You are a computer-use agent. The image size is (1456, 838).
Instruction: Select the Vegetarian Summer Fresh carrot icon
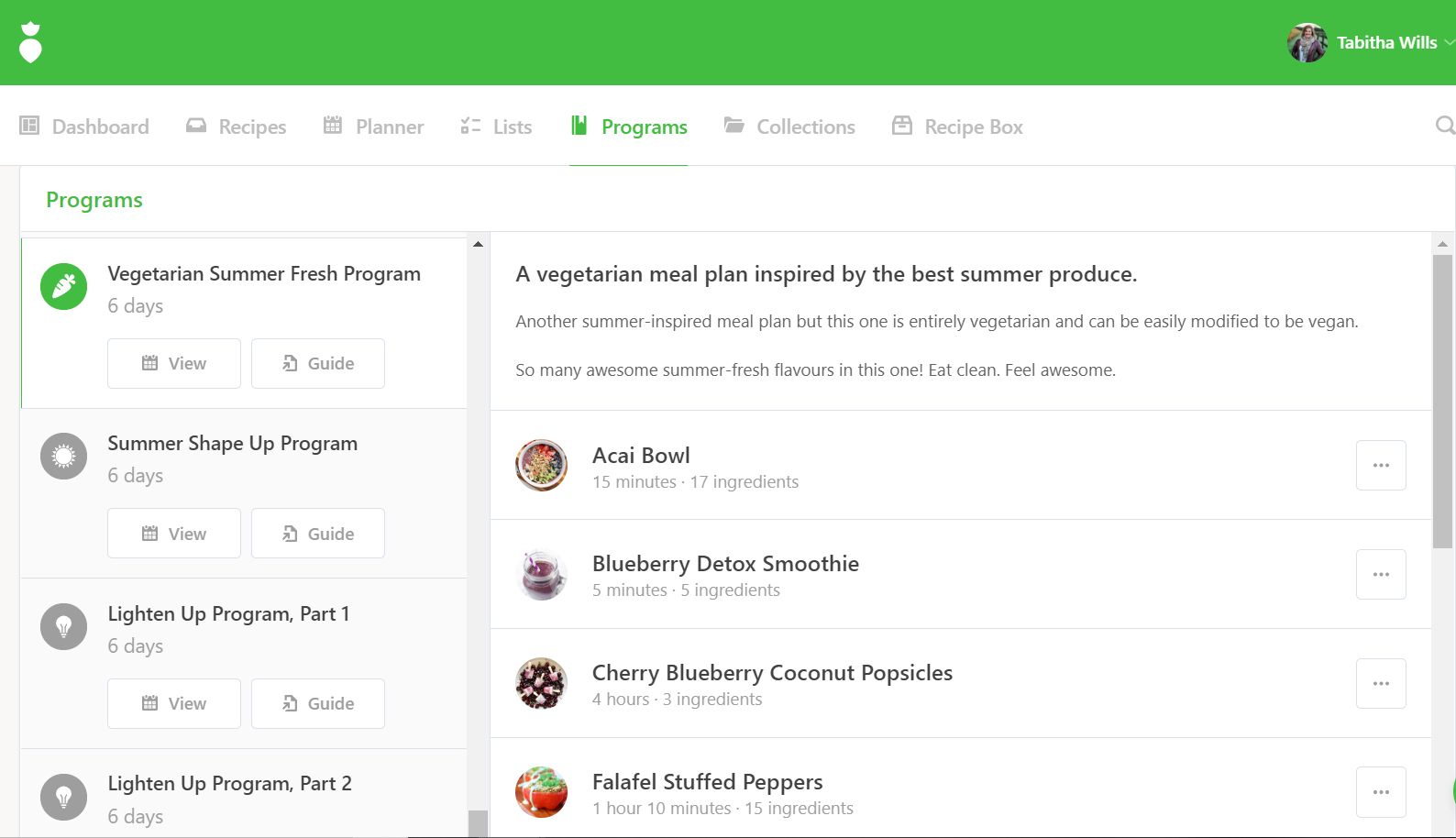click(x=63, y=287)
